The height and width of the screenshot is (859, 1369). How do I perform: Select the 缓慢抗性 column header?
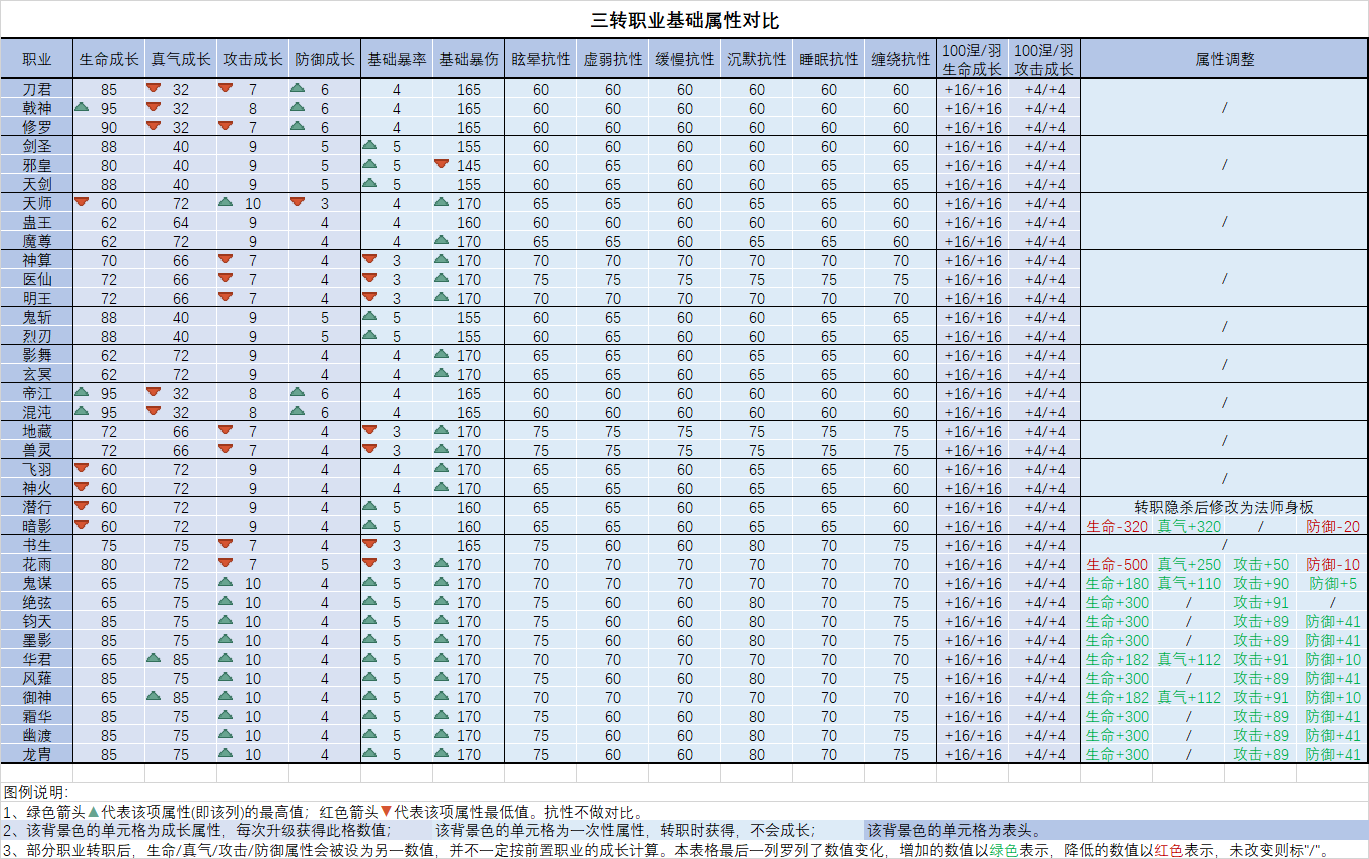tap(685, 59)
